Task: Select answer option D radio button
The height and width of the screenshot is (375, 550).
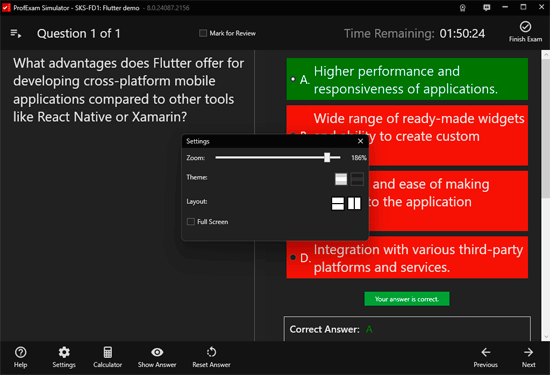Action: tap(293, 257)
